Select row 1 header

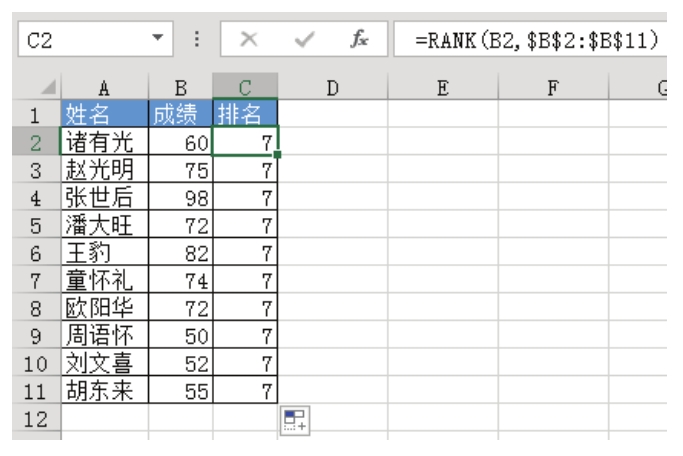pos(29,111)
